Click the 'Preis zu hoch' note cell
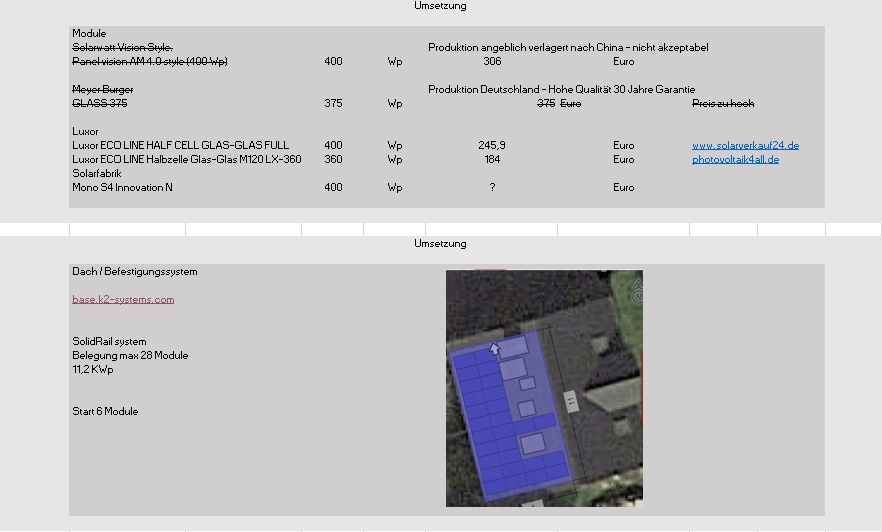This screenshot has height=532, width=882. (723, 103)
